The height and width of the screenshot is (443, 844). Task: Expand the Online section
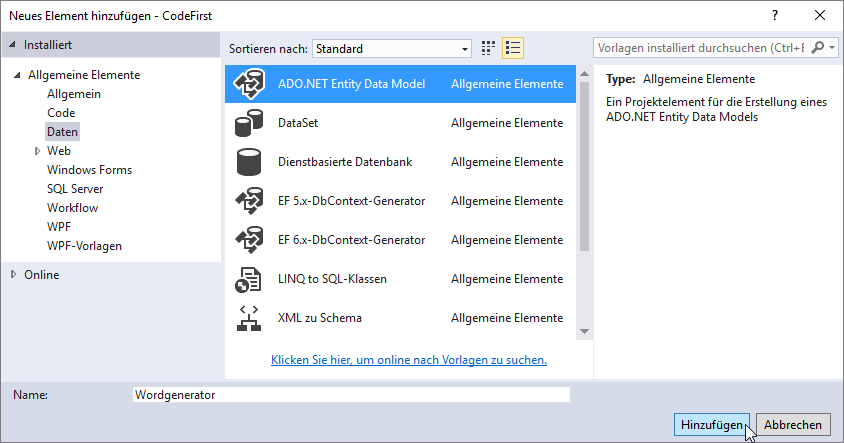[x=13, y=275]
